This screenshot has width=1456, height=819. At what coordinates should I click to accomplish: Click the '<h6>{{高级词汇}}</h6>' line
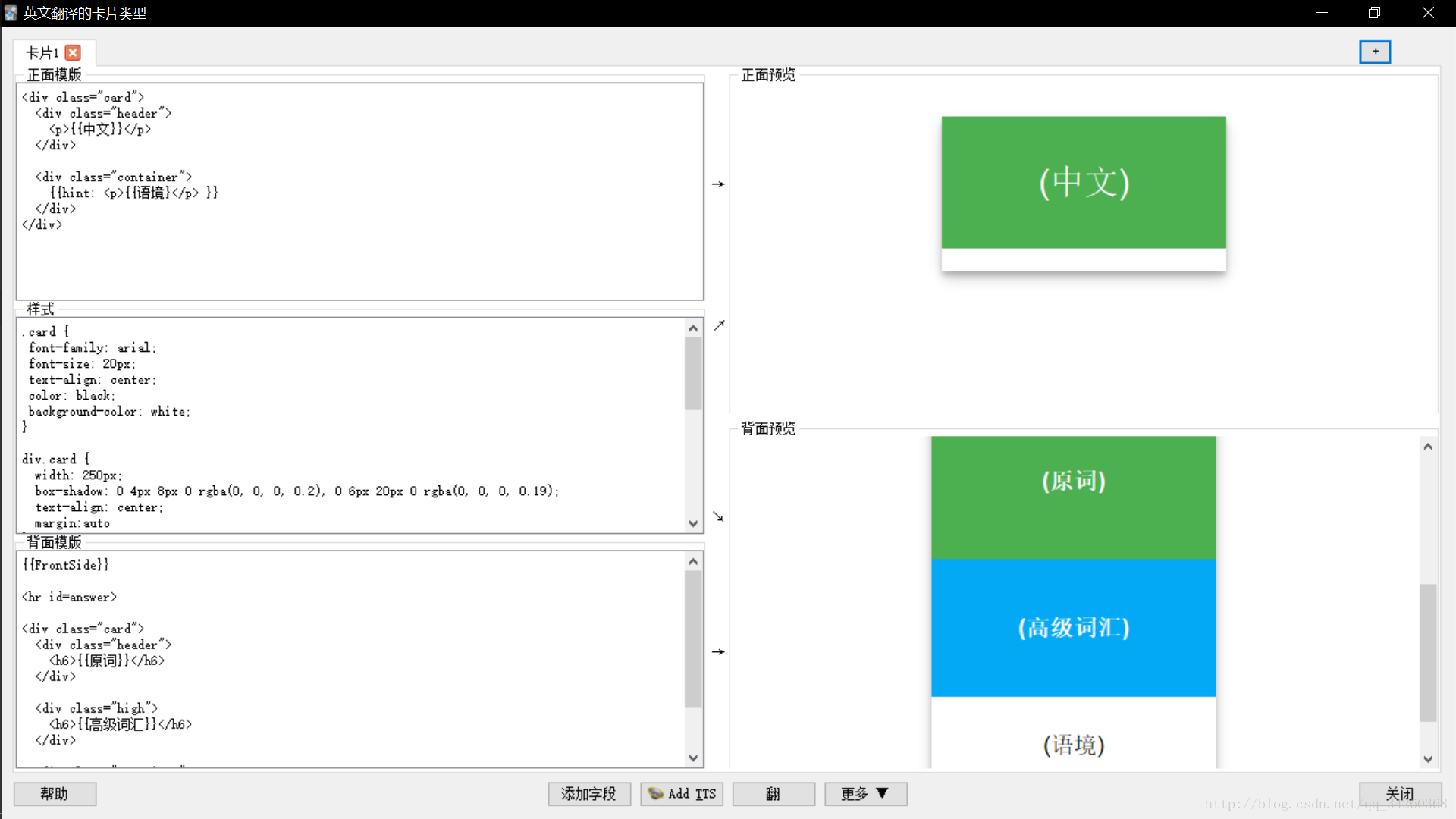(x=121, y=724)
